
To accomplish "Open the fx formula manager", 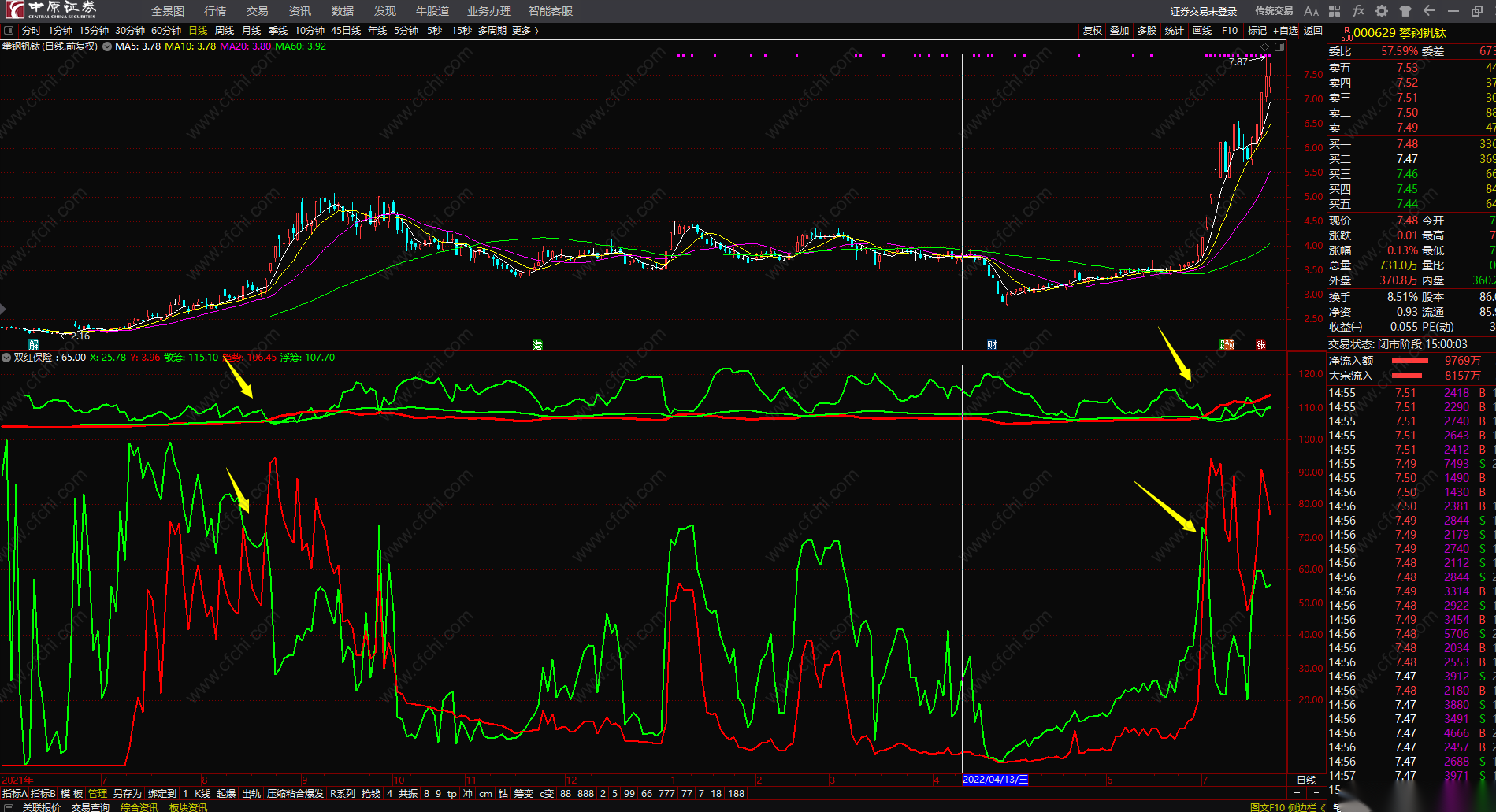I will 1358,11.
